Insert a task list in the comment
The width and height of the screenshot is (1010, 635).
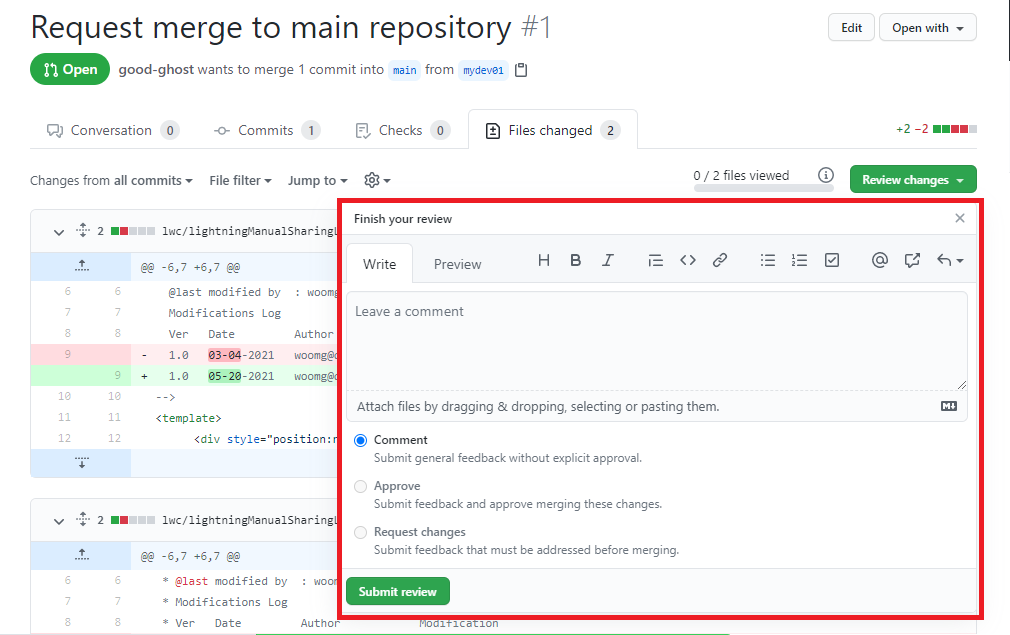(x=831, y=260)
